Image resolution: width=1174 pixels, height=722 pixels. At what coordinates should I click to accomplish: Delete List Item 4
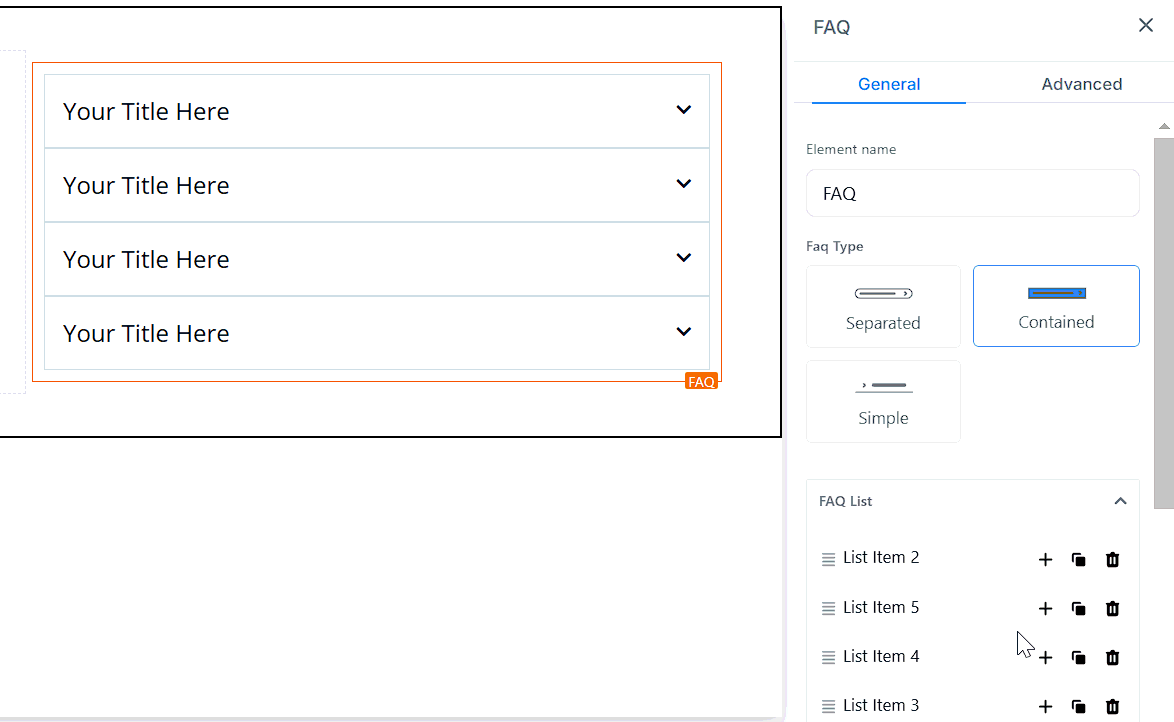coord(1112,658)
